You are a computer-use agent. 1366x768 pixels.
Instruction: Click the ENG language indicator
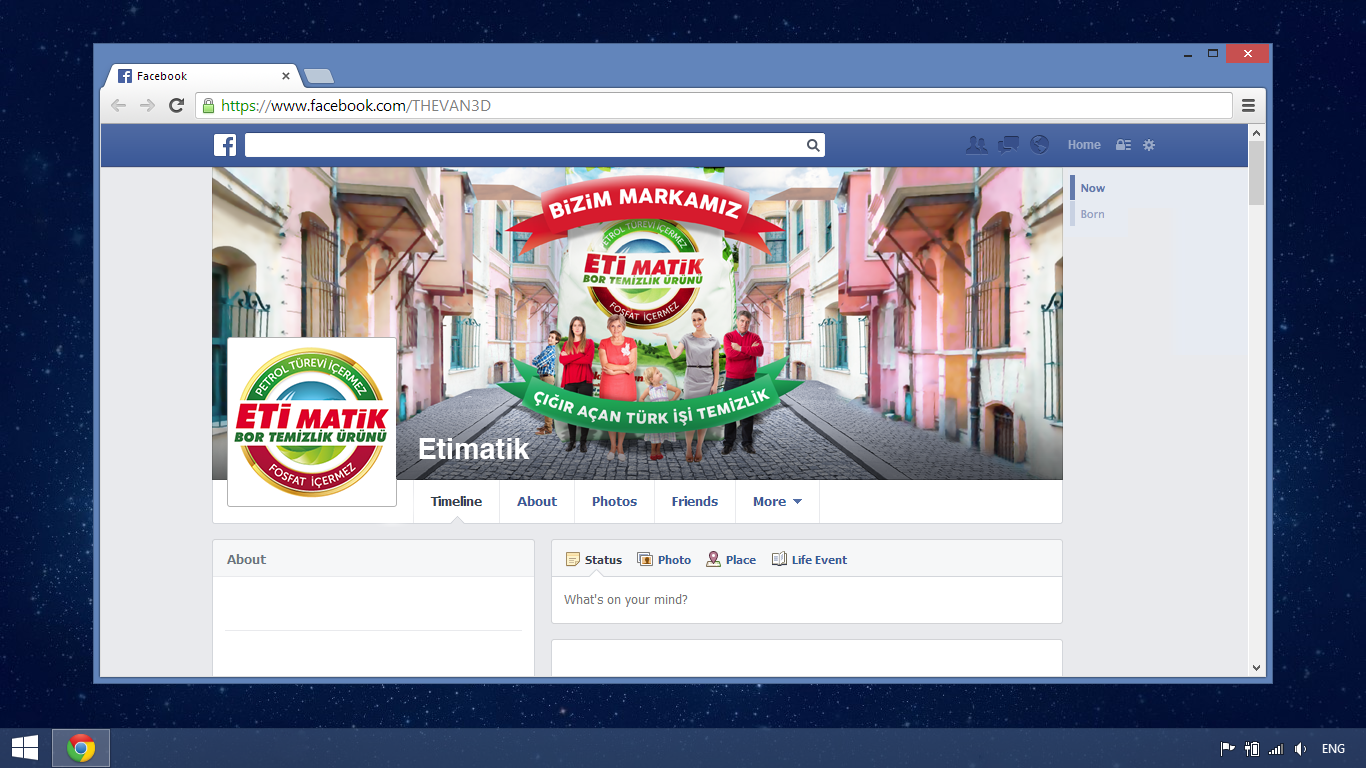click(x=1333, y=749)
